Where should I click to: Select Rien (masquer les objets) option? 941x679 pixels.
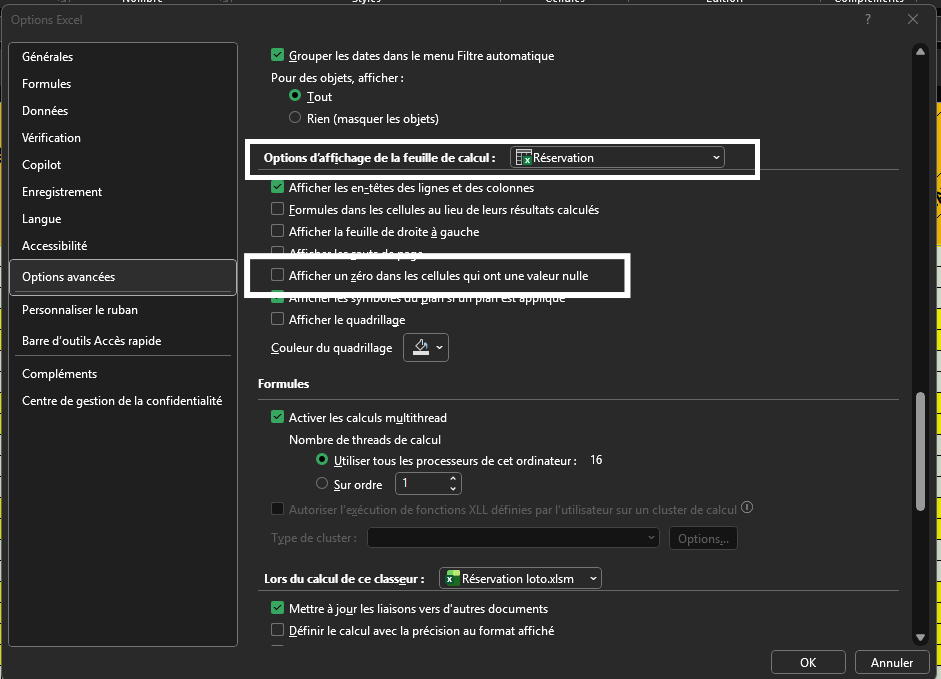click(295, 118)
